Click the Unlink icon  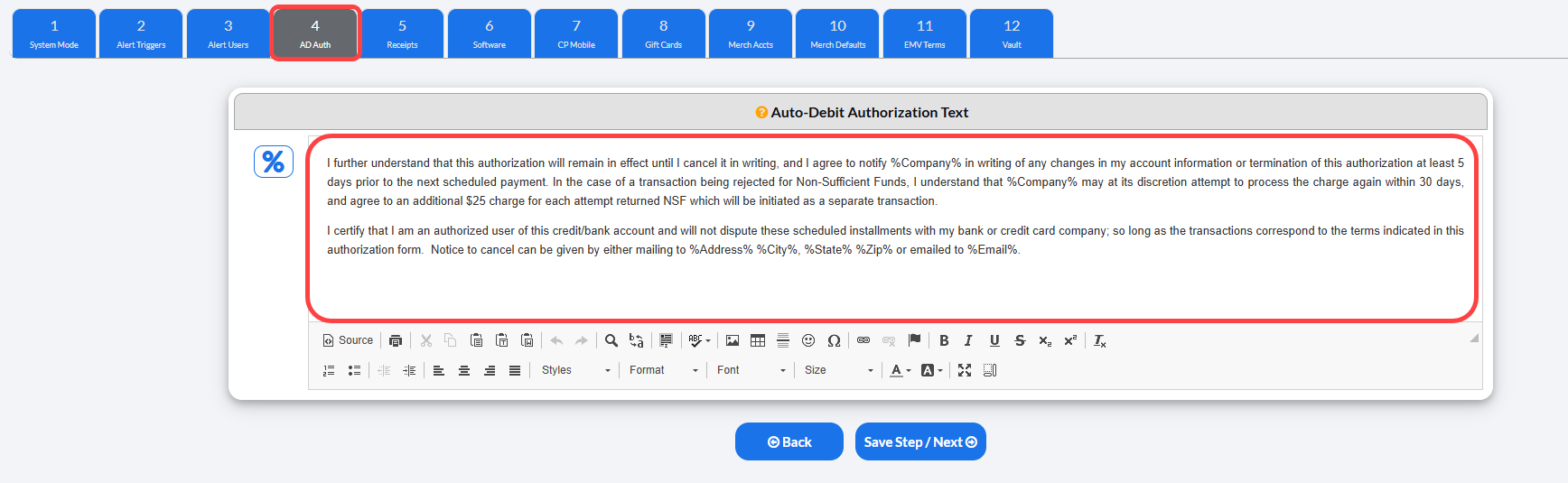click(889, 340)
